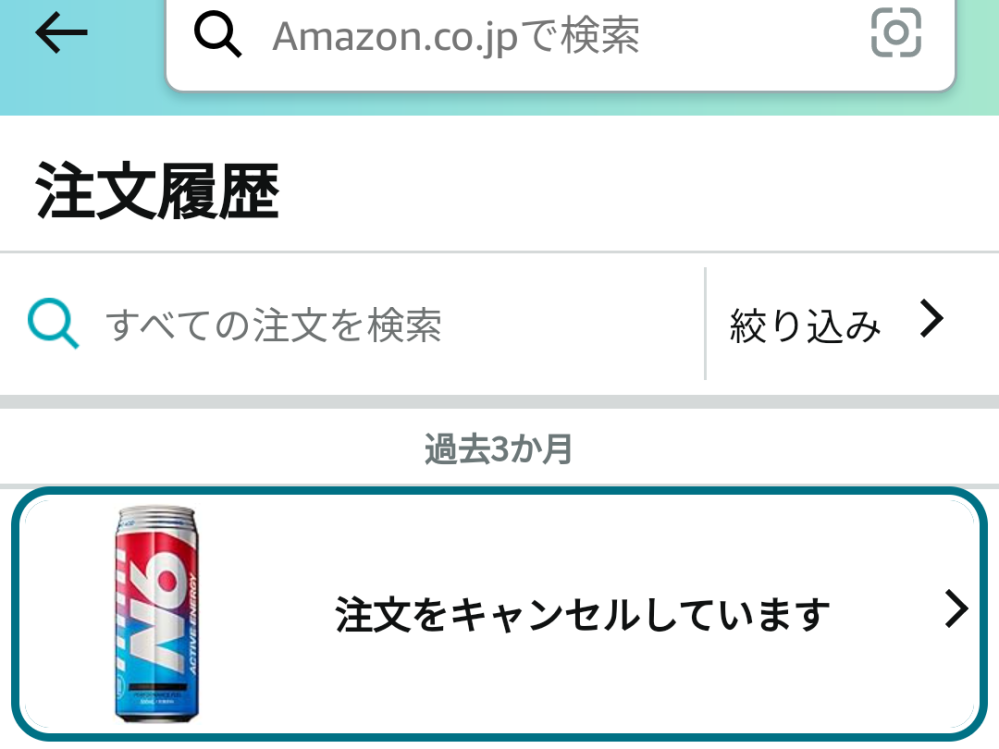The width and height of the screenshot is (999, 749).
Task: Click the silver lid of the drink can
Action: click(x=157, y=516)
